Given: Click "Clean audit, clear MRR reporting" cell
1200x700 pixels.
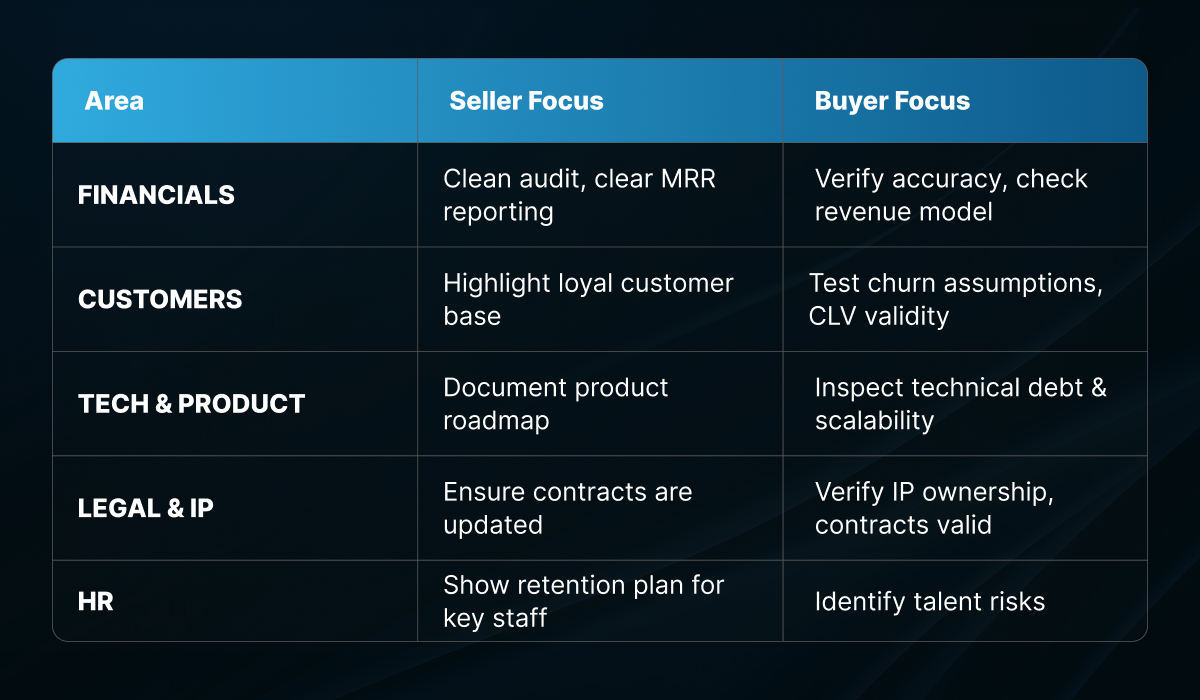Looking at the screenshot, I should pos(579,195).
